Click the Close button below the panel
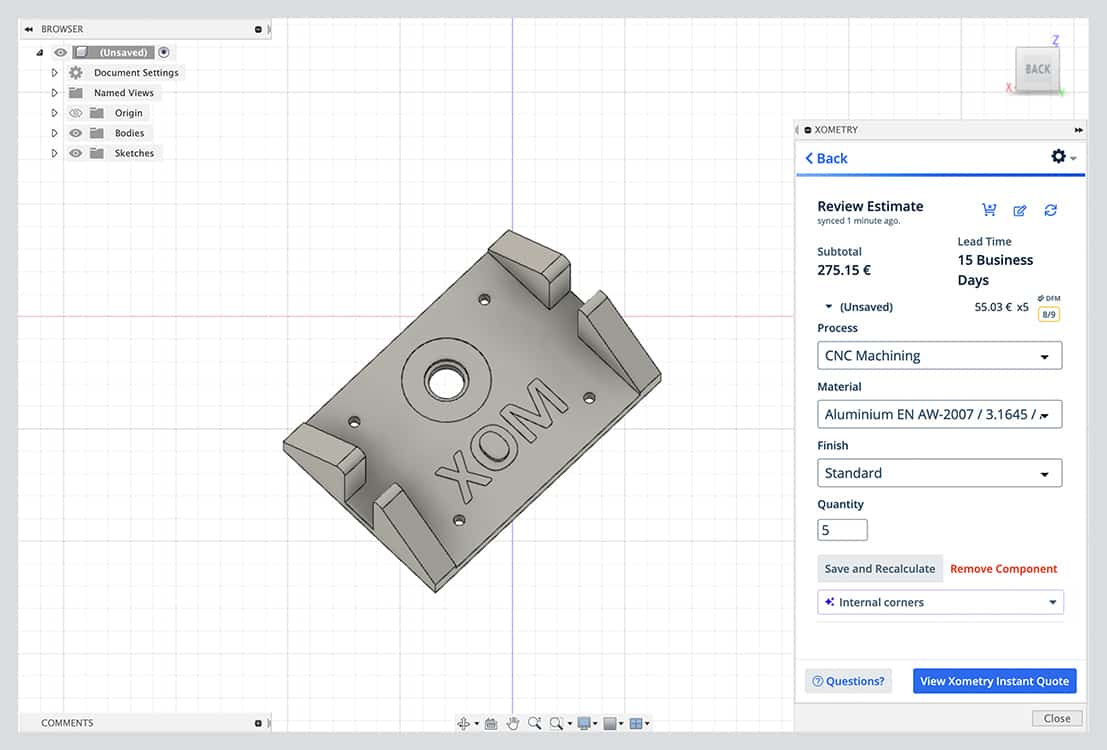This screenshot has width=1107, height=750. coord(1057,718)
